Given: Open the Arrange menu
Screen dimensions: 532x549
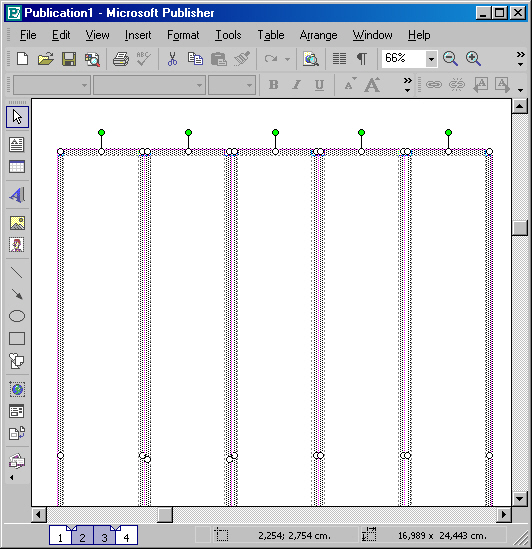Looking at the screenshot, I should coord(318,35).
